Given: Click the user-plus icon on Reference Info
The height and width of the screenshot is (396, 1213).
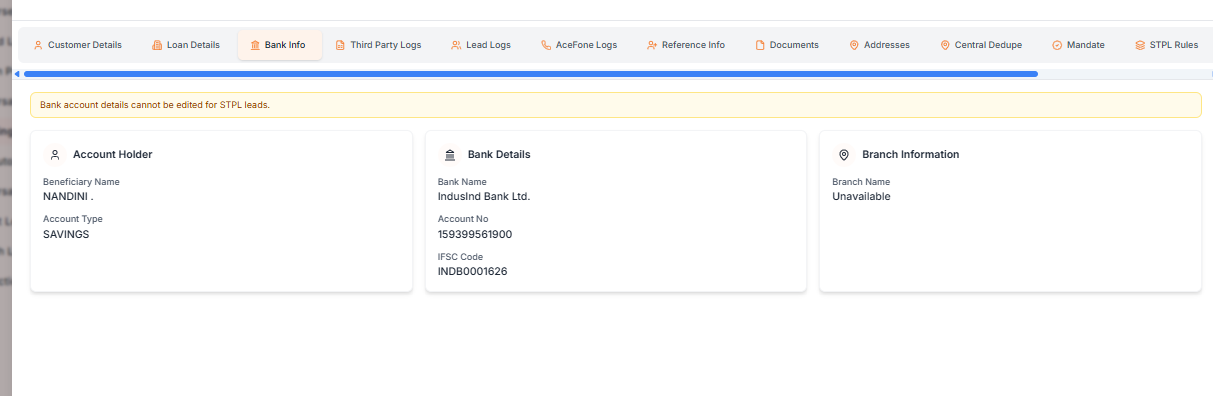Looking at the screenshot, I should tap(652, 45).
